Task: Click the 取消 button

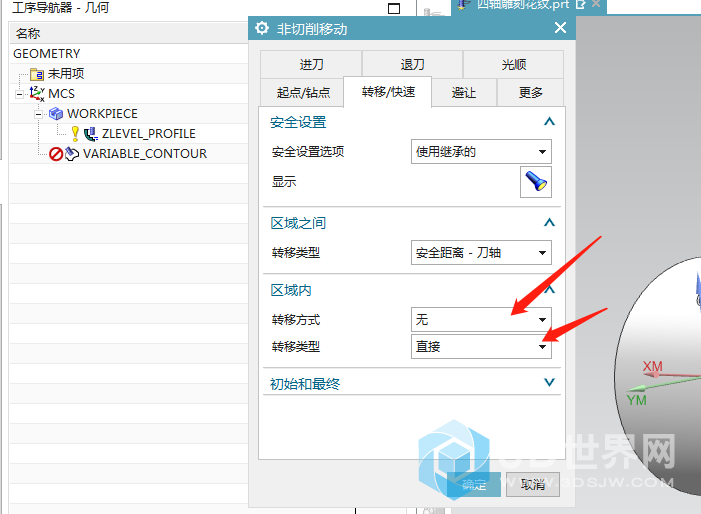Action: pyautogui.click(x=532, y=485)
